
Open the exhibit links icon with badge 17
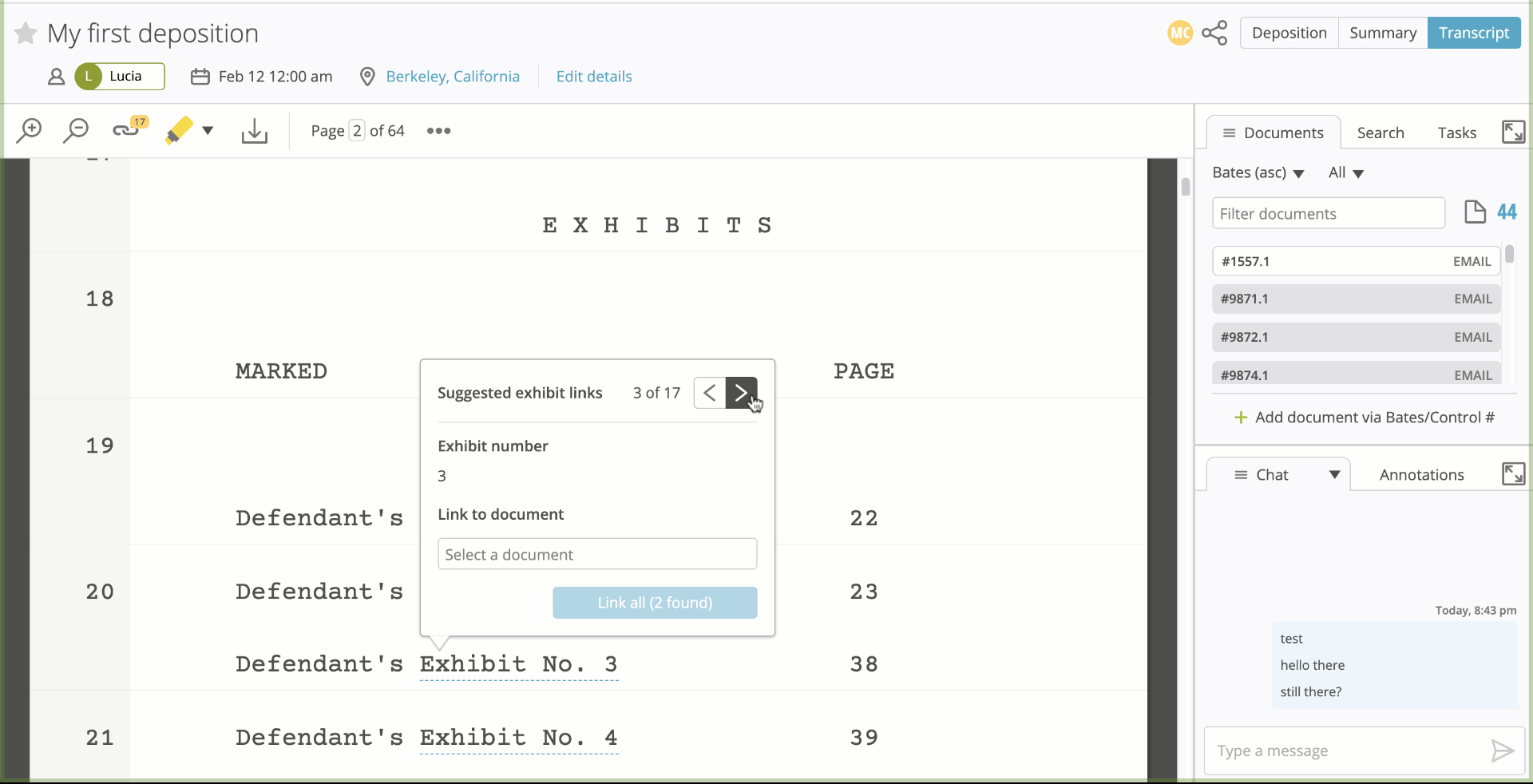[130, 128]
